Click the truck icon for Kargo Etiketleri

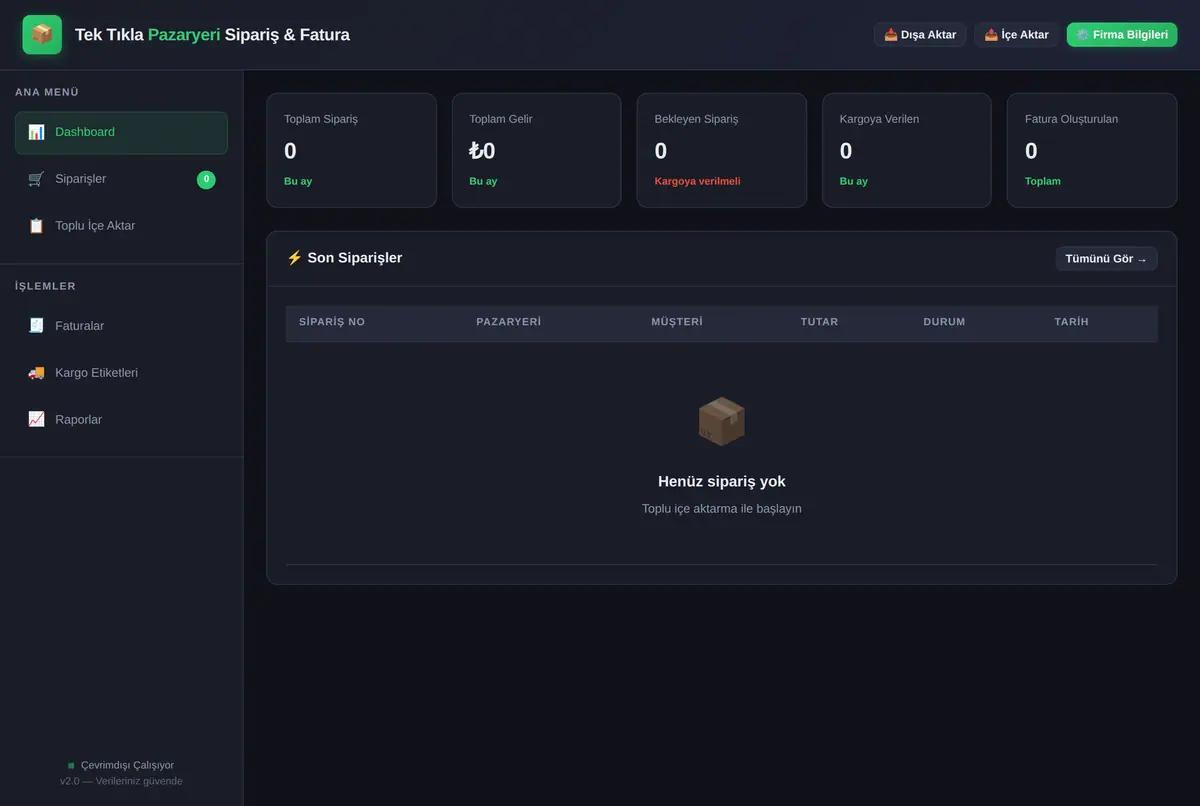pos(36,373)
